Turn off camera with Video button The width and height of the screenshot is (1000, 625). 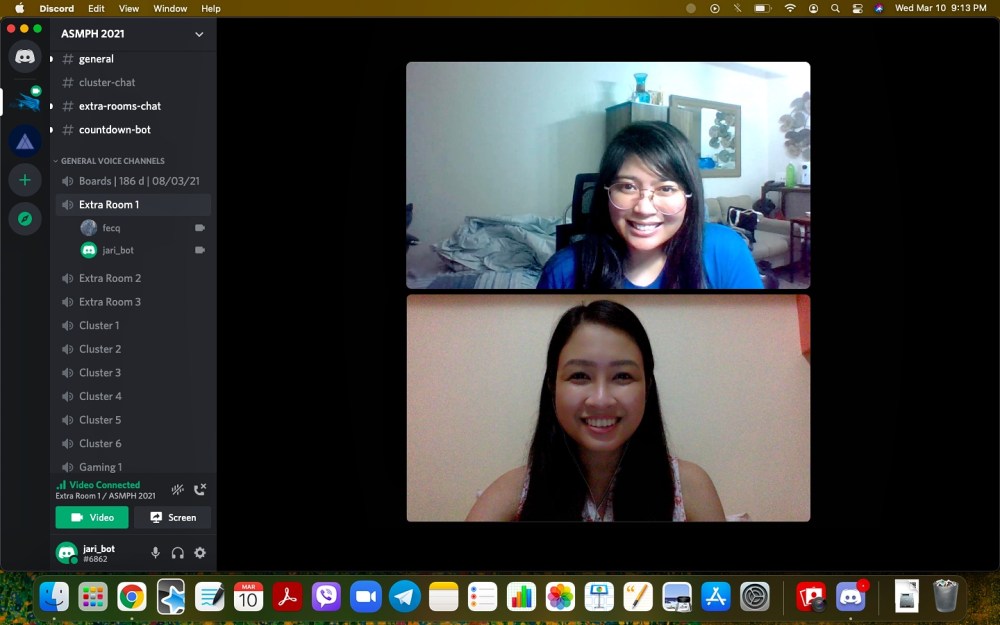(x=92, y=517)
